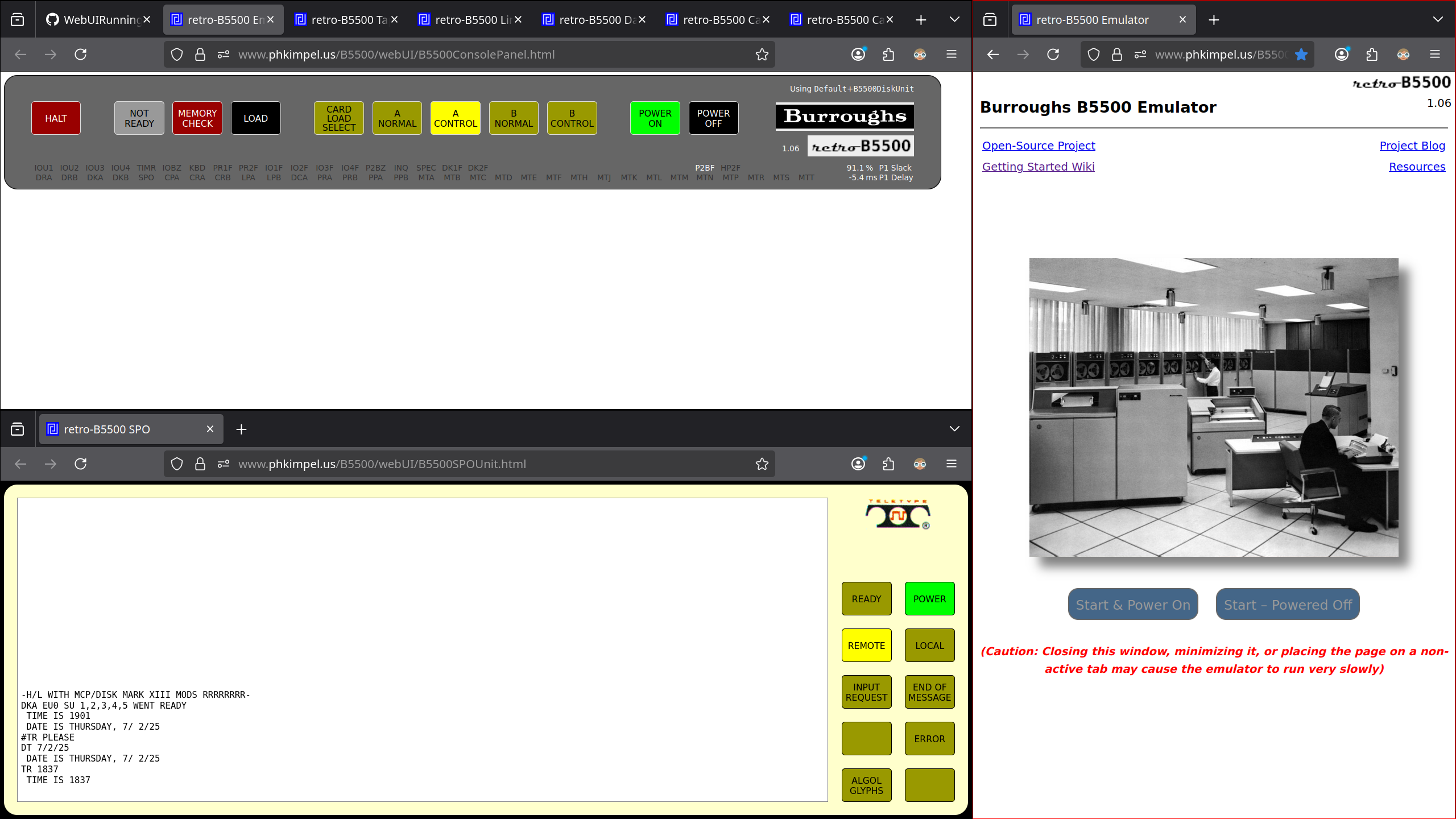Switch the SPO to LOCAL mode

tap(929, 646)
